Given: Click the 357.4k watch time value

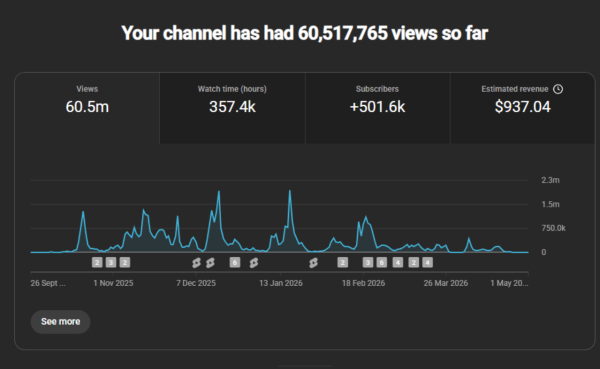Looking at the screenshot, I should tap(232, 107).
